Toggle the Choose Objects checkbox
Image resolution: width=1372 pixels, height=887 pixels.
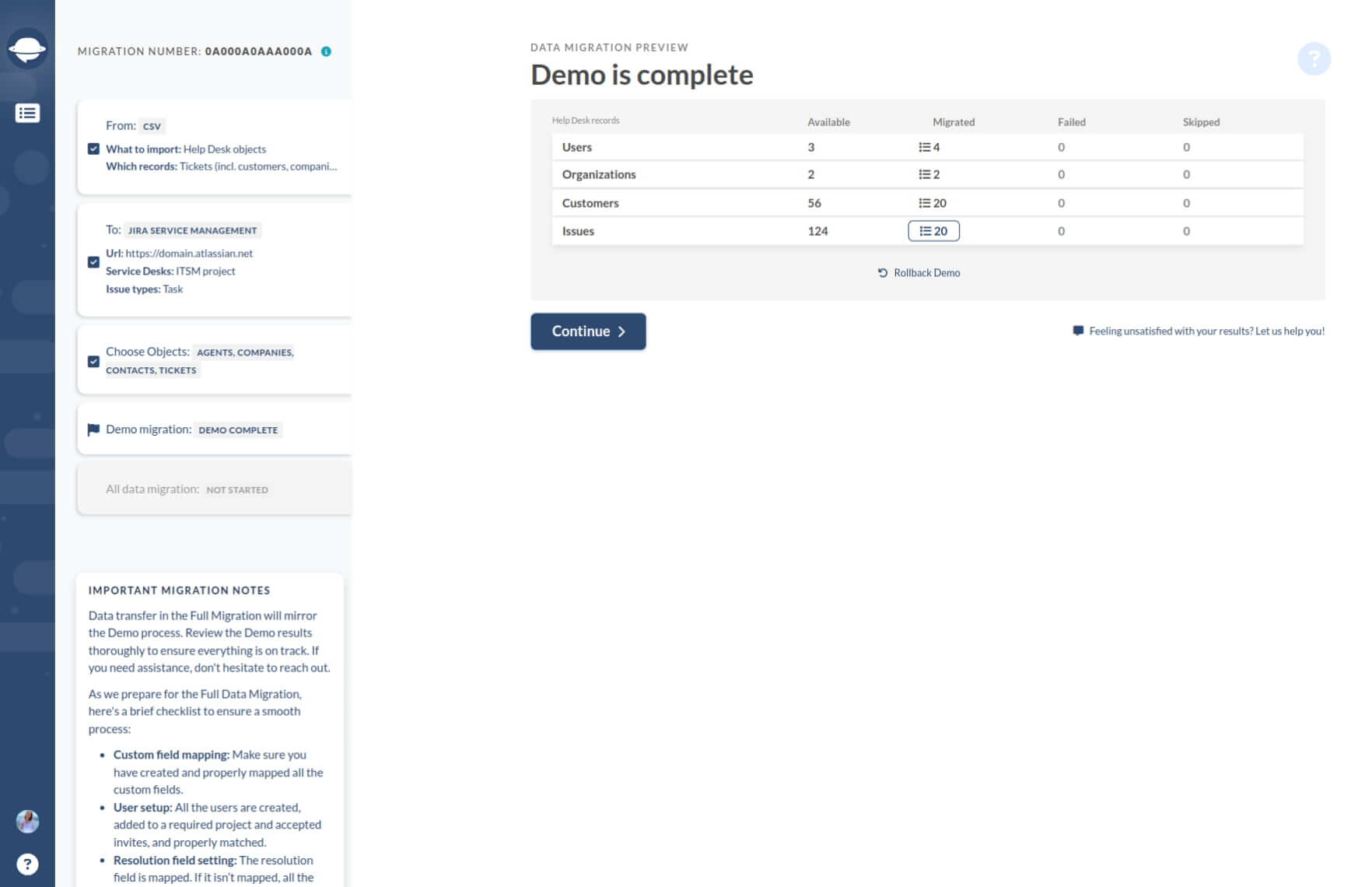93,361
